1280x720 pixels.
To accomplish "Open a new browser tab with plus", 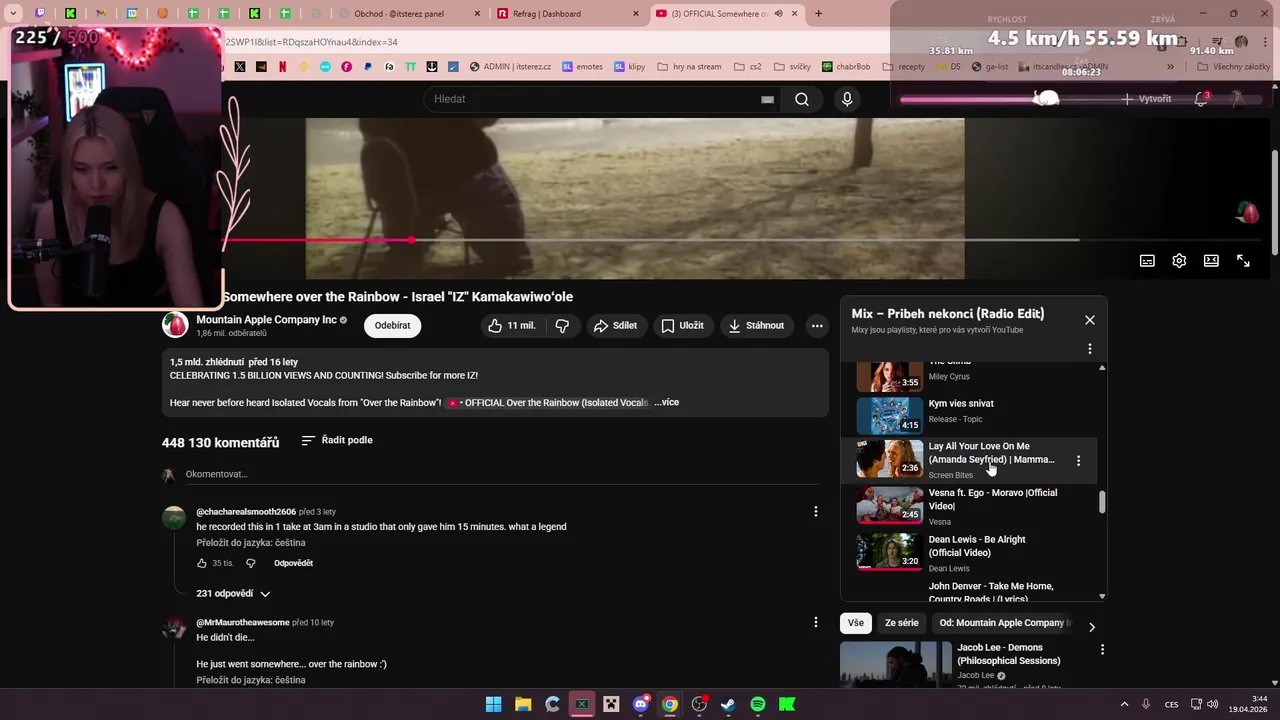I will click(x=818, y=13).
